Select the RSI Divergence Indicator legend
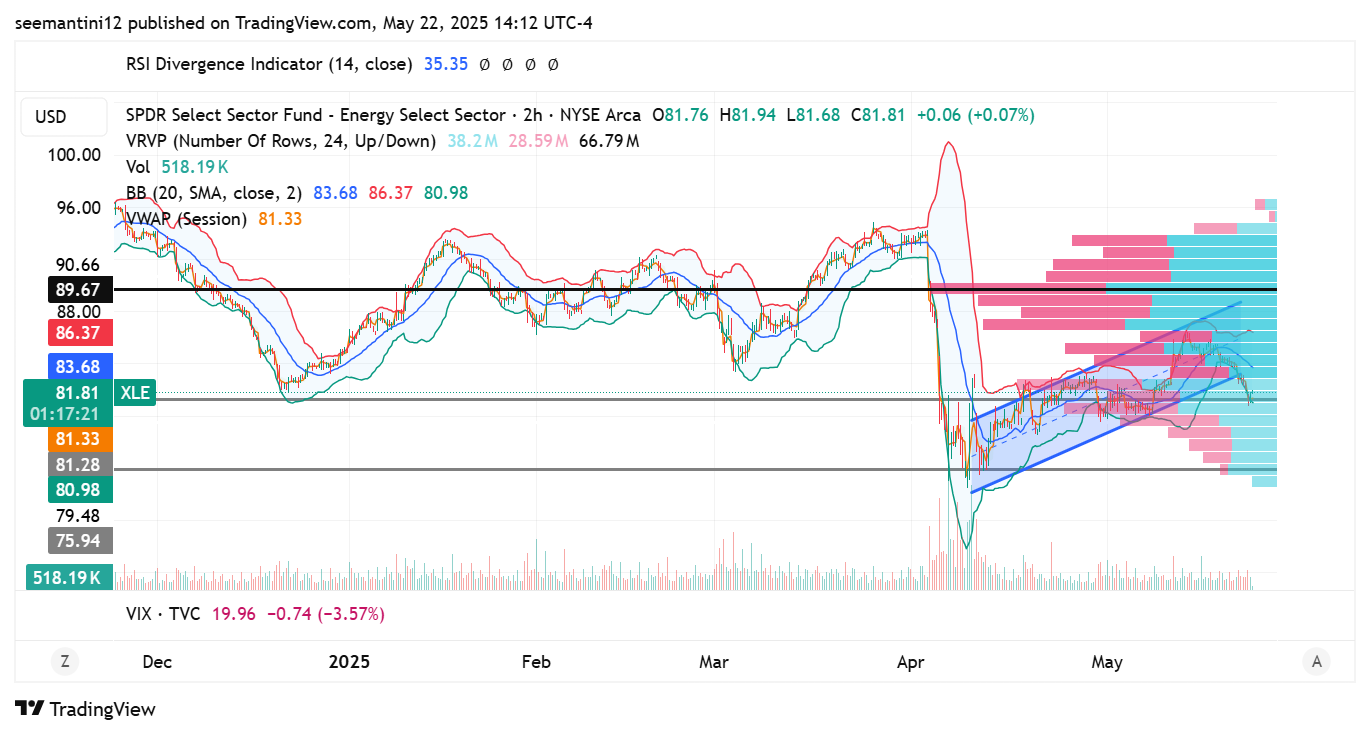The height and width of the screenshot is (735, 1370). (269, 64)
